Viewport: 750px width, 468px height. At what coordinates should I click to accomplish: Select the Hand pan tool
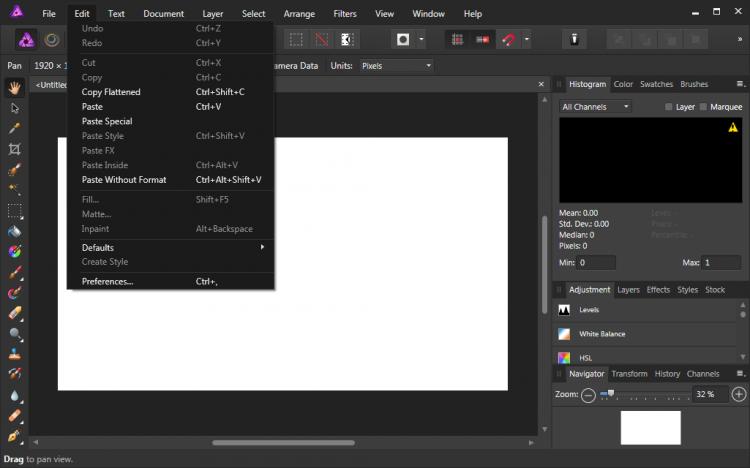[x=15, y=87]
